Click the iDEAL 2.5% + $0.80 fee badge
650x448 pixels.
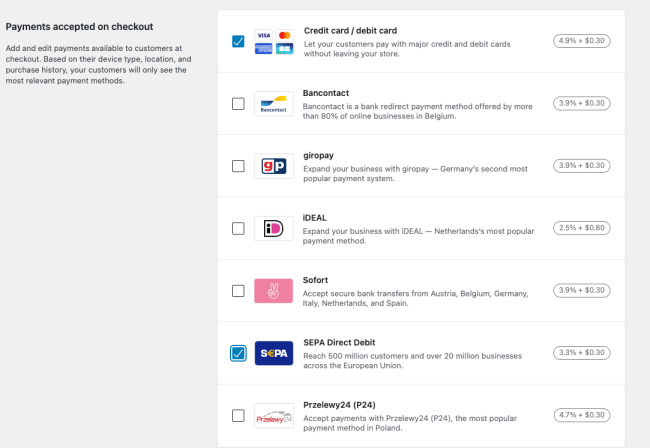(582, 228)
